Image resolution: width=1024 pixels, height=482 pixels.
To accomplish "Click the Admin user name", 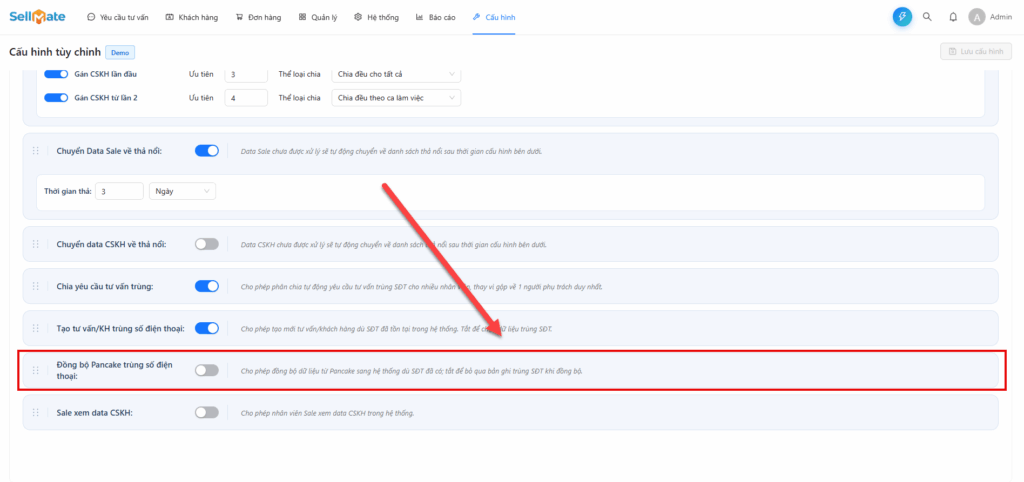I will pos(1001,17).
